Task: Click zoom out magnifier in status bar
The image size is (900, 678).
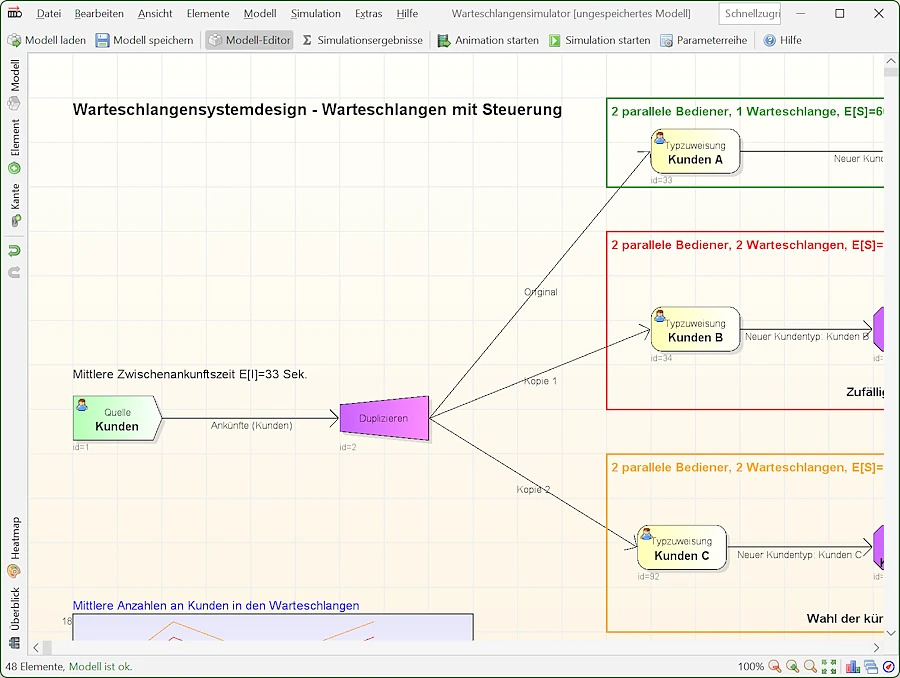Action: [x=775, y=667]
